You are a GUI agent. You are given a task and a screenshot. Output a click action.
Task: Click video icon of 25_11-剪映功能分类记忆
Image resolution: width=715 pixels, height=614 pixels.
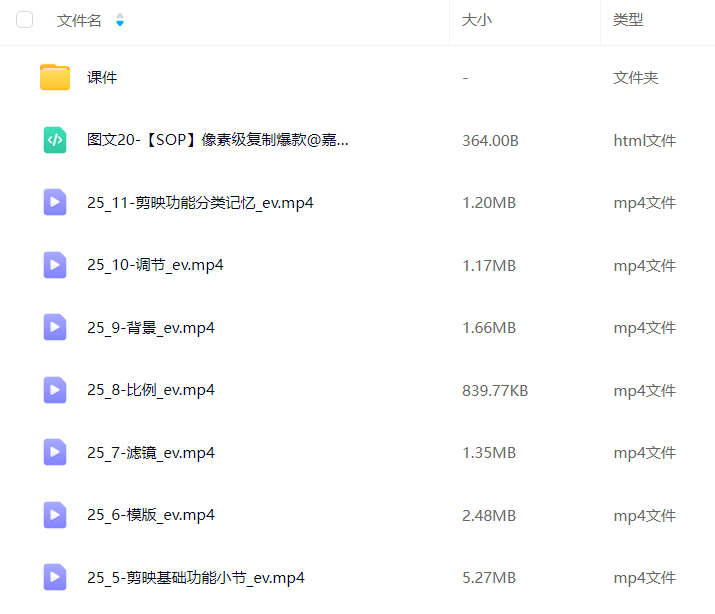(x=55, y=202)
